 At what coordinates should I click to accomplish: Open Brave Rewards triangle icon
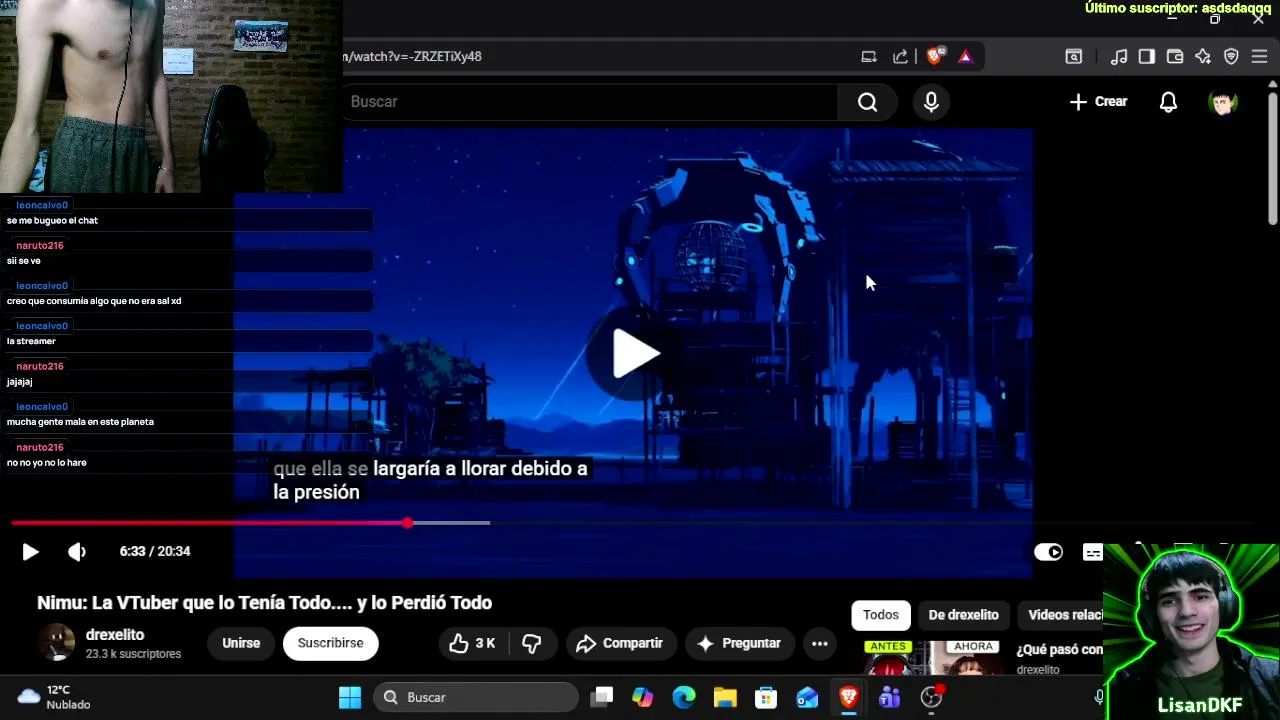coord(965,57)
